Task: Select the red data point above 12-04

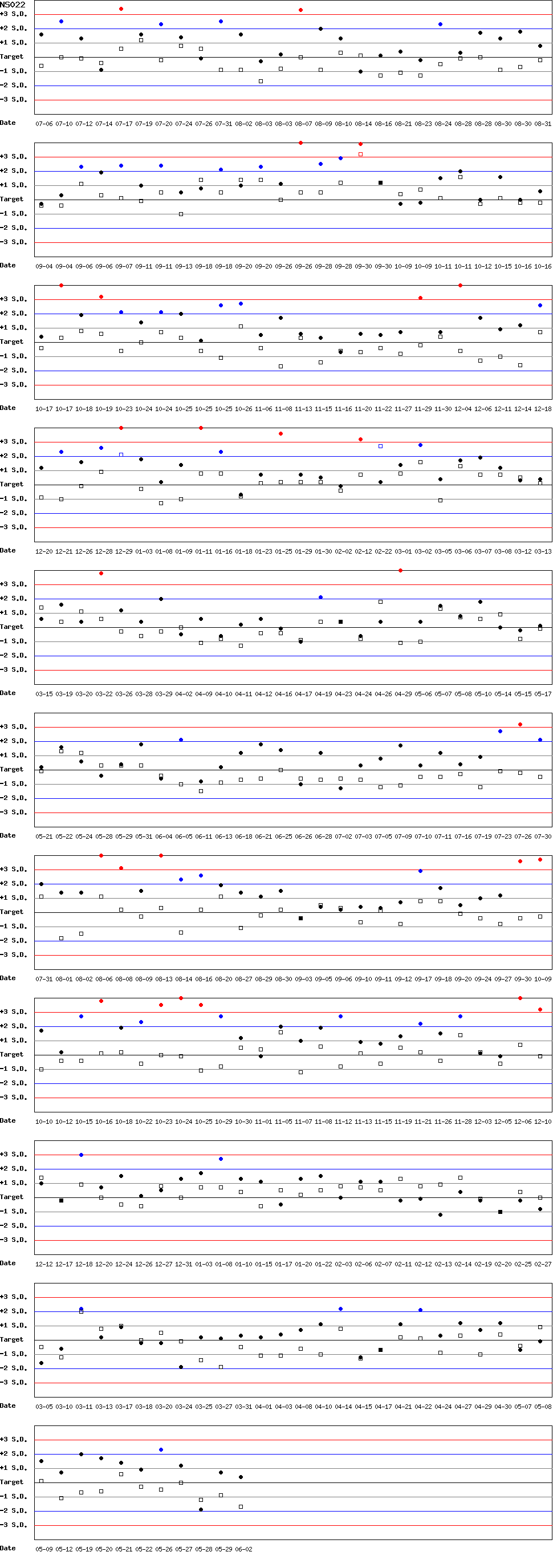Action: (460, 286)
